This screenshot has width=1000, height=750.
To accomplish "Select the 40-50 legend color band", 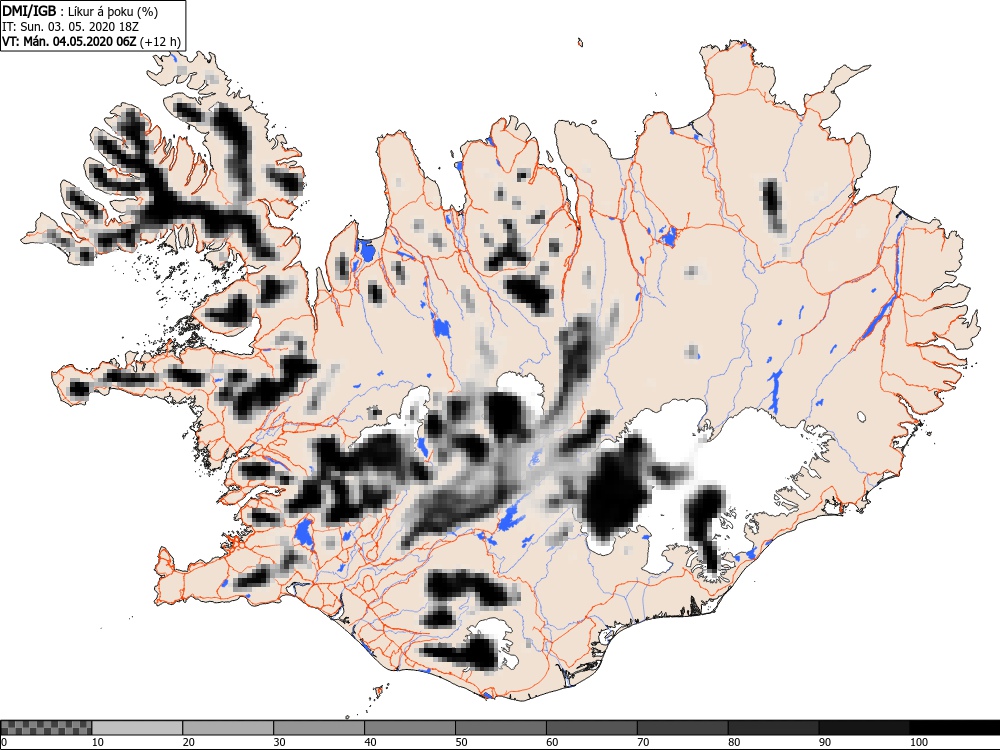I will [410, 728].
